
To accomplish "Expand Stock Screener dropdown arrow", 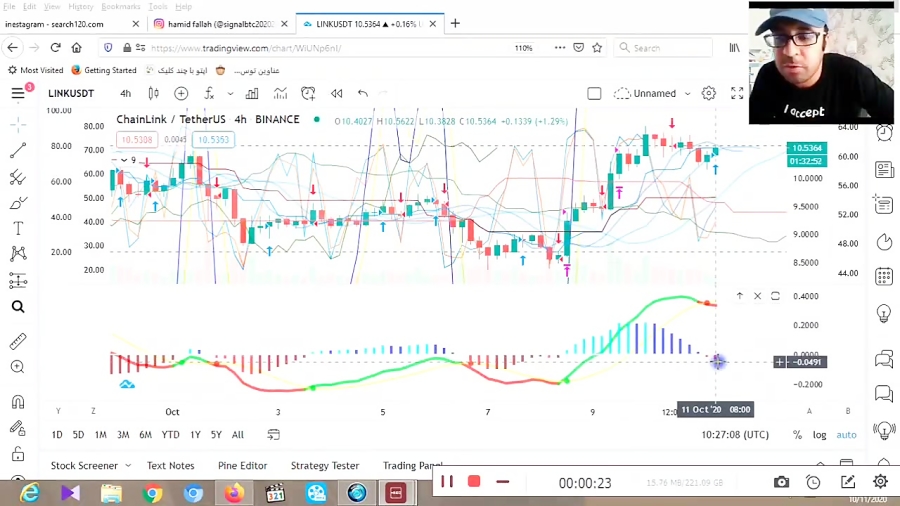I will [128, 465].
